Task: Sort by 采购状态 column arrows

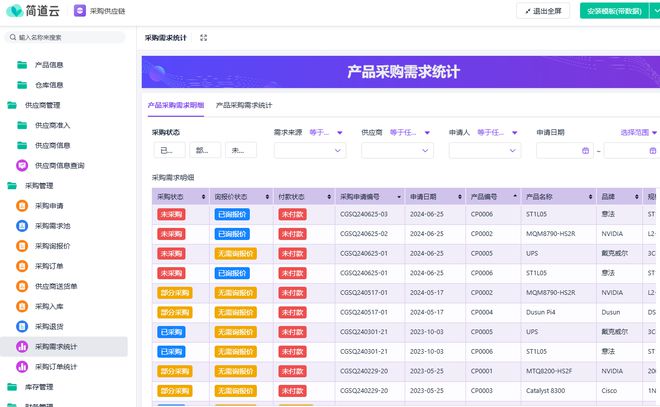Action: point(204,197)
